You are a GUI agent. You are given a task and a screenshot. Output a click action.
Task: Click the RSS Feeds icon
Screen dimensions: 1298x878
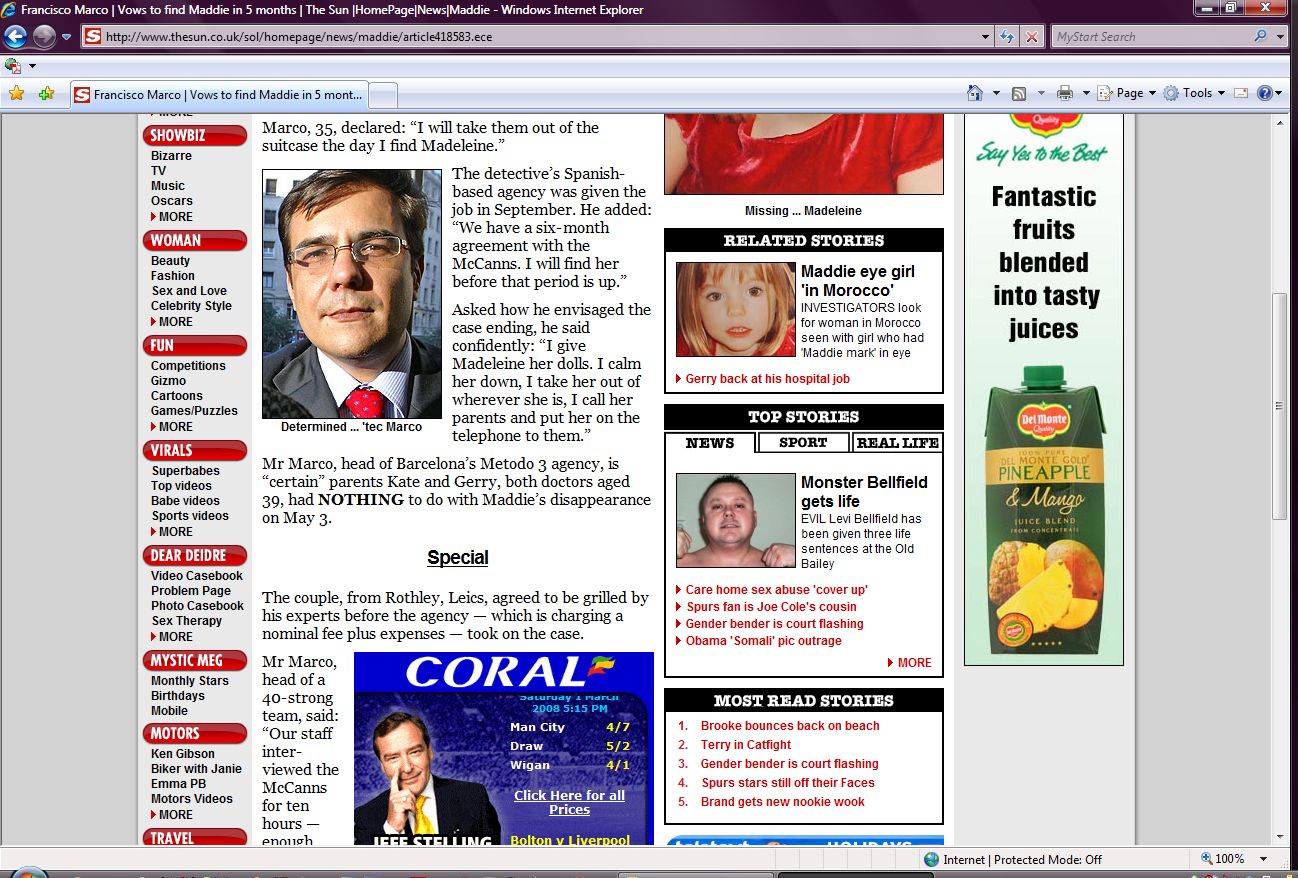[1019, 93]
